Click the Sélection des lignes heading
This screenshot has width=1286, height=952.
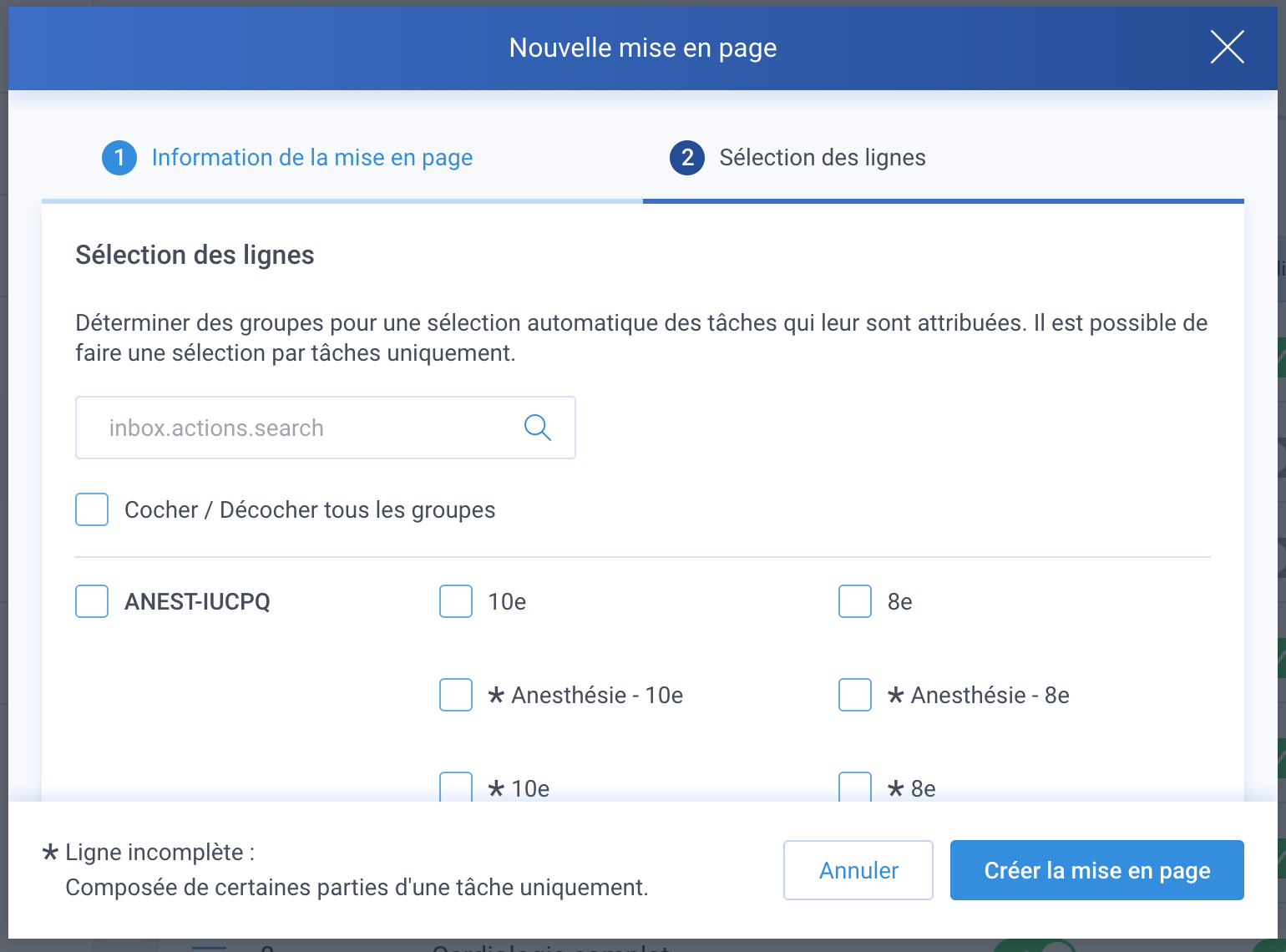click(x=195, y=255)
